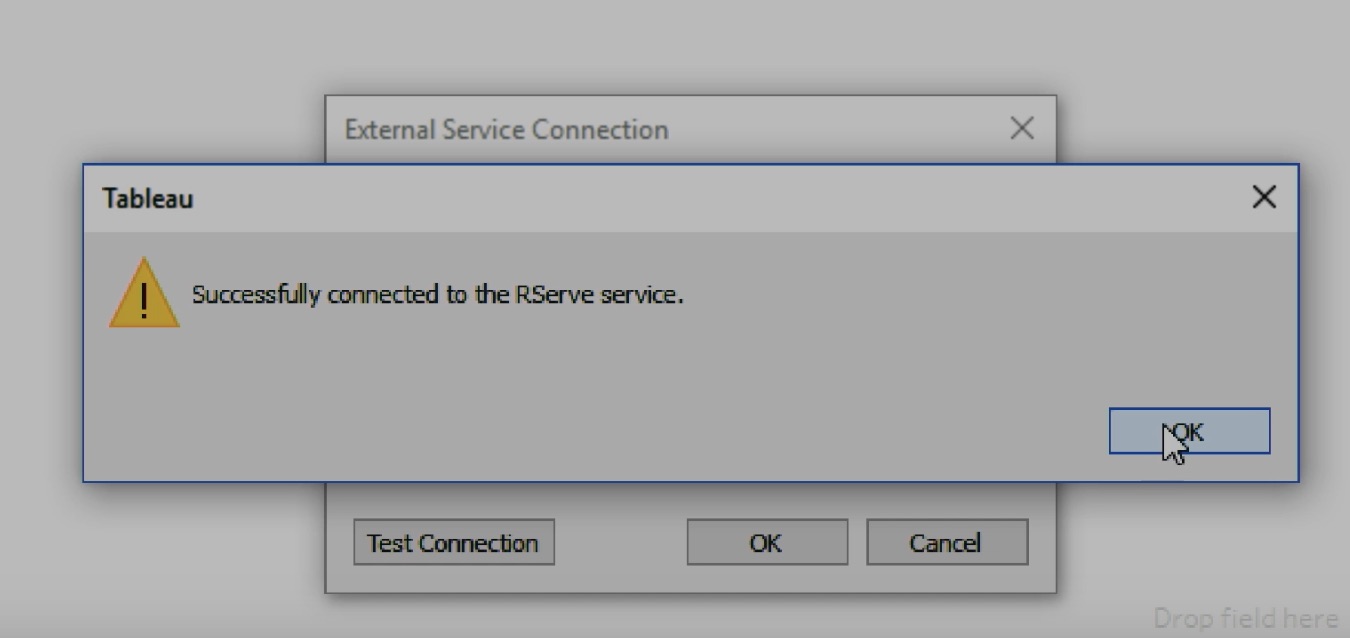This screenshot has height=638, width=1350.
Task: Click empty title bar space right of "Tableau"
Action: (x=700, y=198)
